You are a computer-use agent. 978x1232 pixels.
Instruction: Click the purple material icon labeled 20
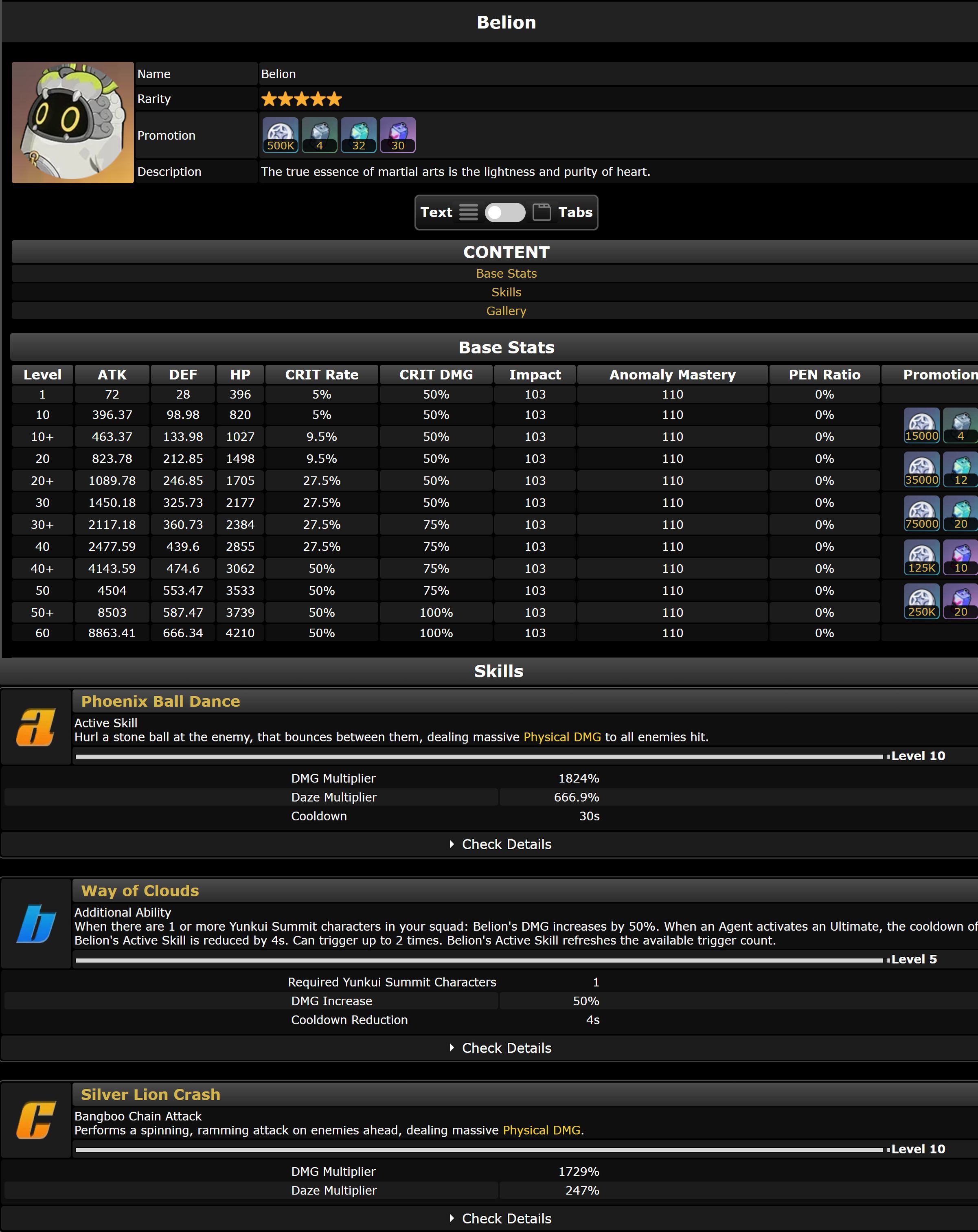click(961, 601)
